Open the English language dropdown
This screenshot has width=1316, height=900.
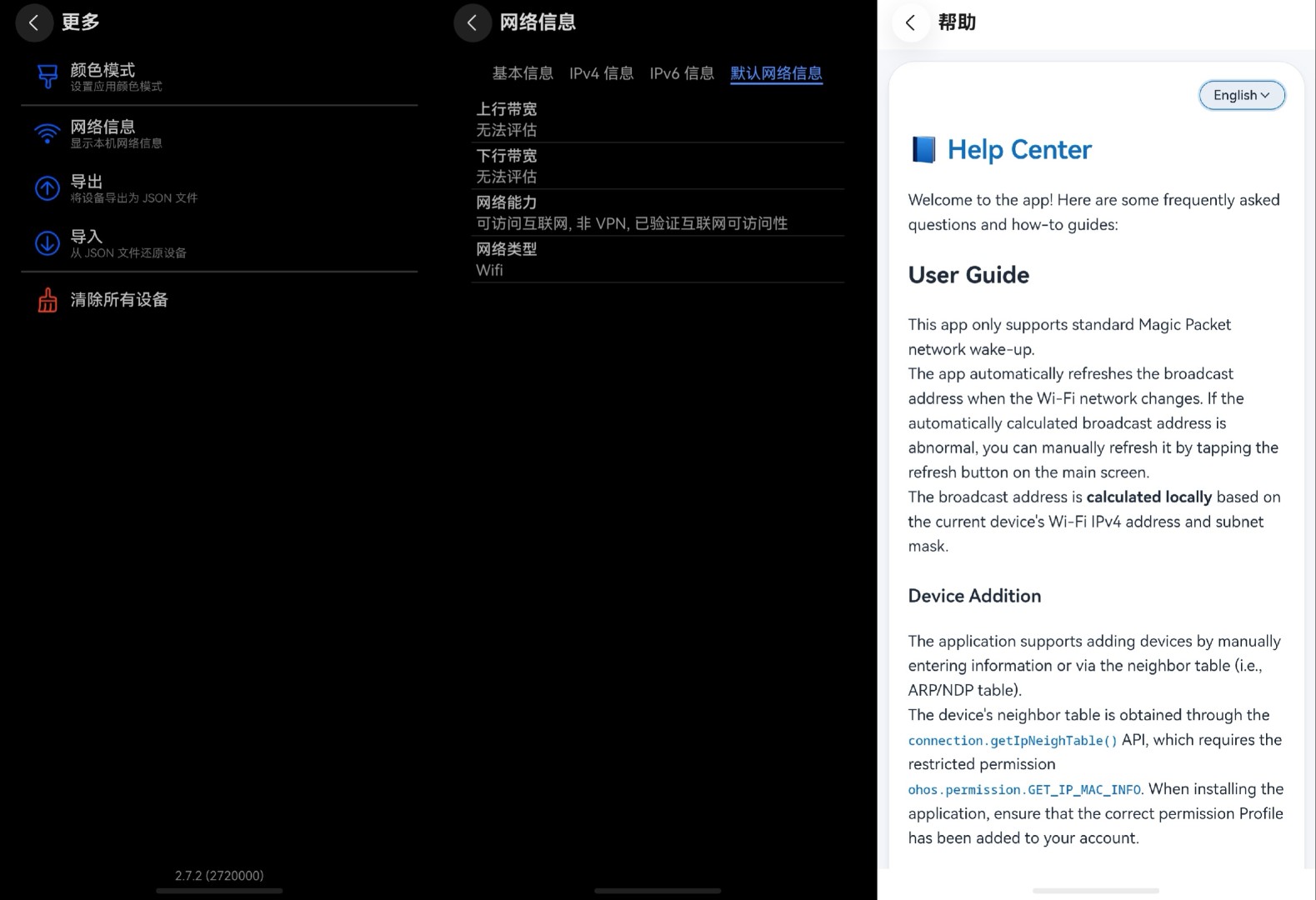point(1242,95)
